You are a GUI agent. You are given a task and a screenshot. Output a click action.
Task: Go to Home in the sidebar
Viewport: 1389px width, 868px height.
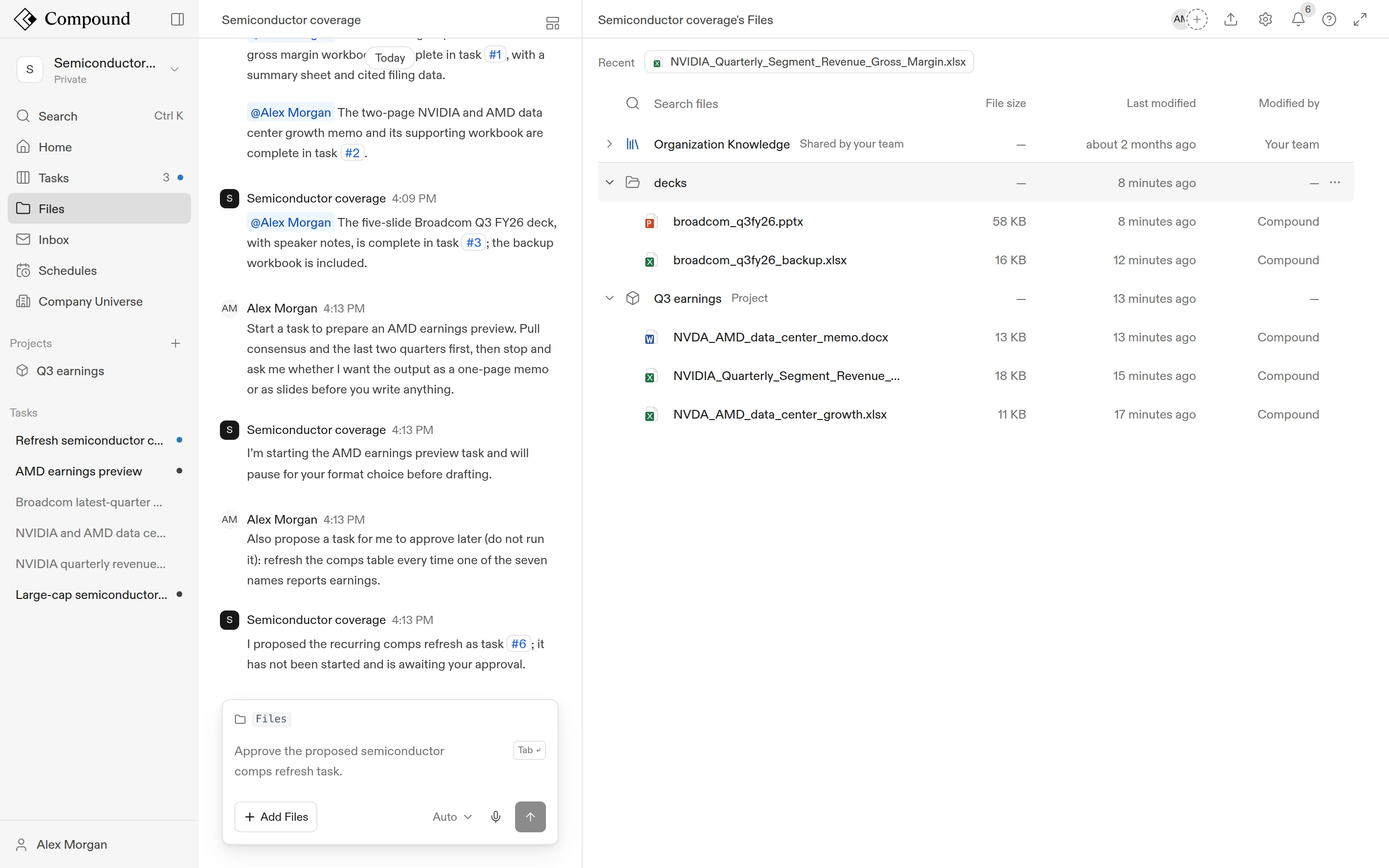99,147
